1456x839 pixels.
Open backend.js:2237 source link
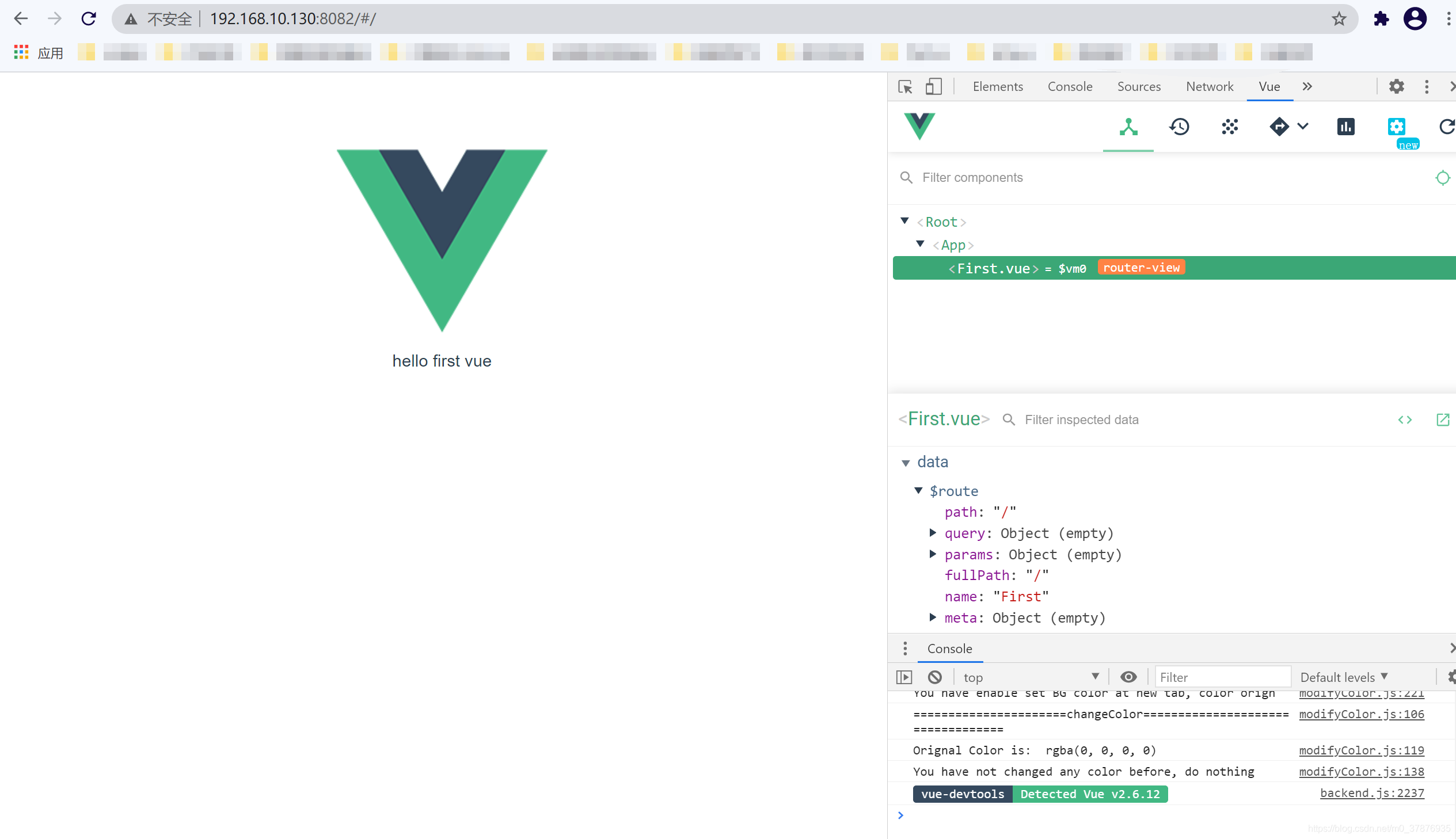click(x=1372, y=794)
